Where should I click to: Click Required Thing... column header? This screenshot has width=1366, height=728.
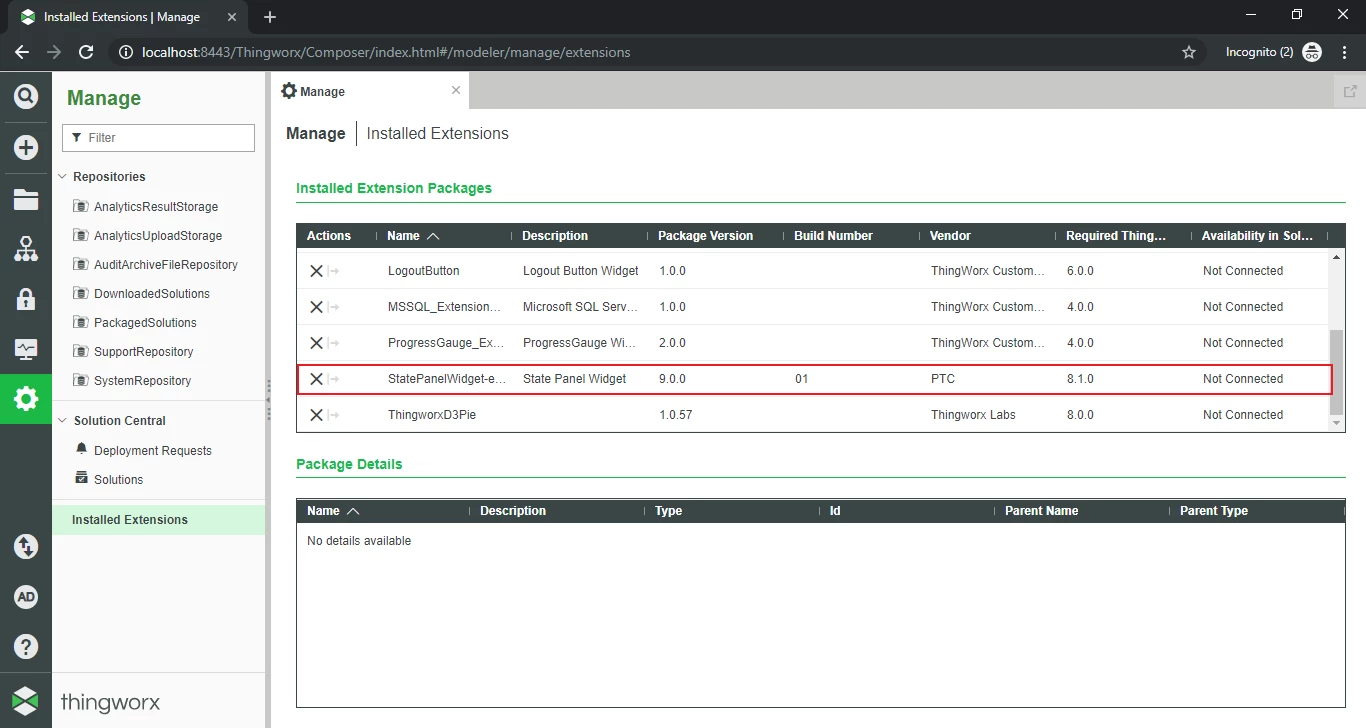(1116, 236)
